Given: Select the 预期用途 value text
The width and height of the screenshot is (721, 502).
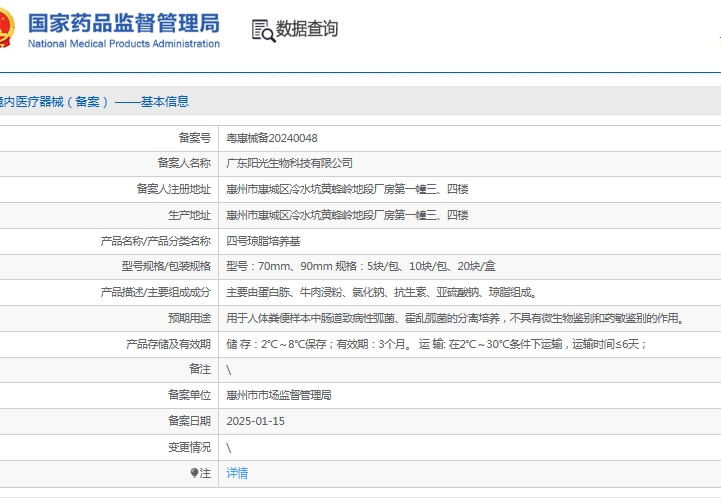Looking at the screenshot, I should point(456,318).
